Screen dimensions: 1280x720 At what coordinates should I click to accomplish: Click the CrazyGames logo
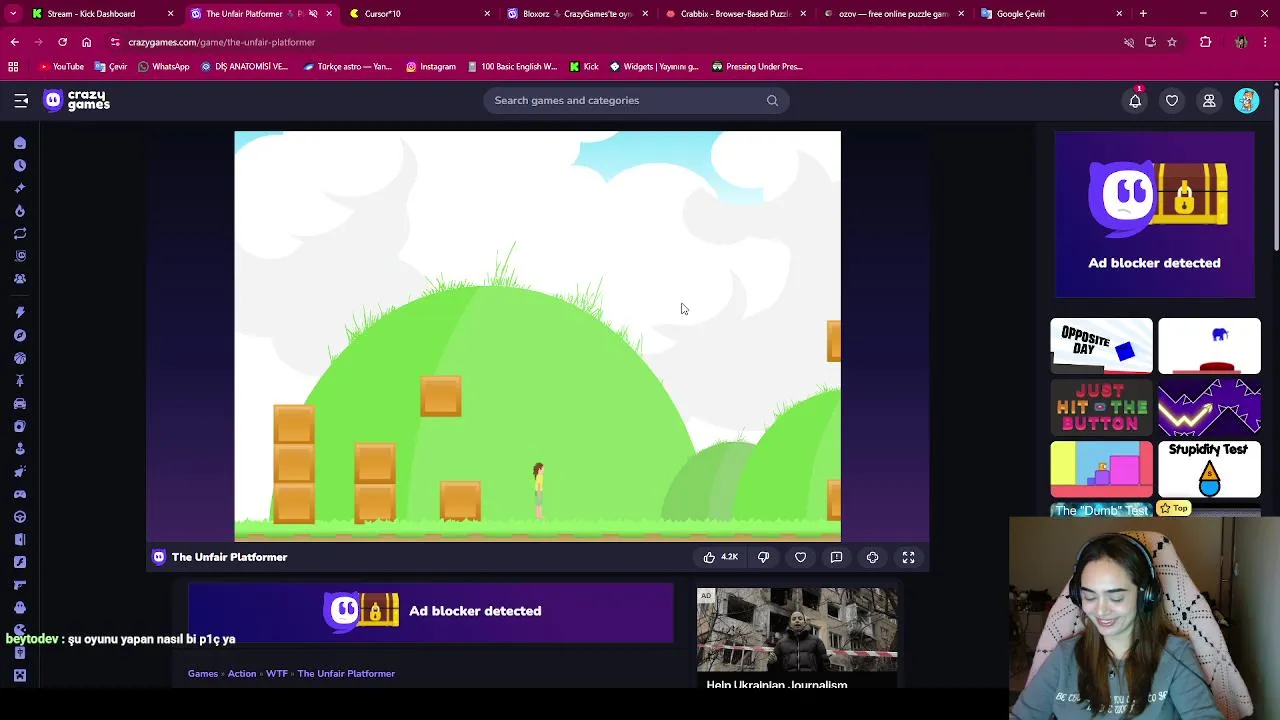[x=77, y=100]
